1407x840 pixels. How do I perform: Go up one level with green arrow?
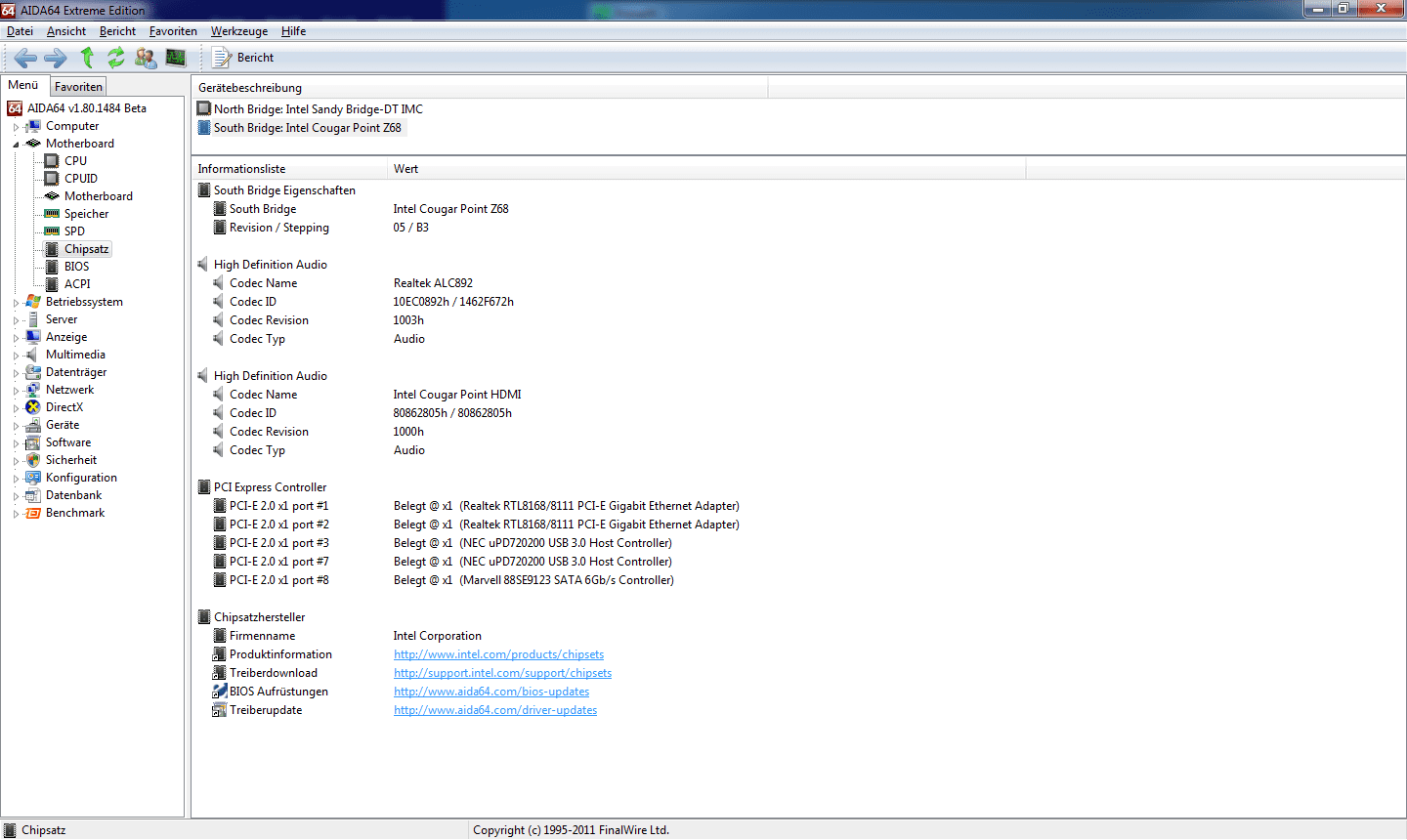coord(87,58)
